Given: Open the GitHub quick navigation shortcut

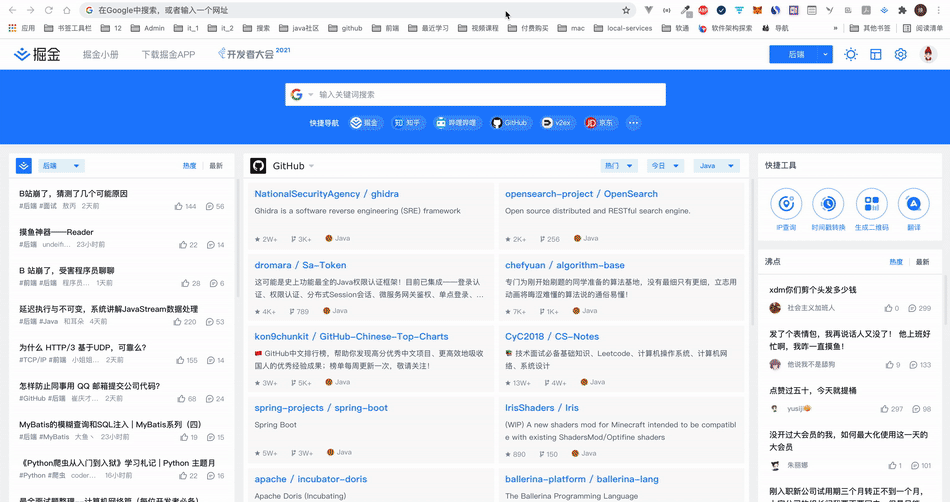Looking at the screenshot, I should tap(509, 123).
